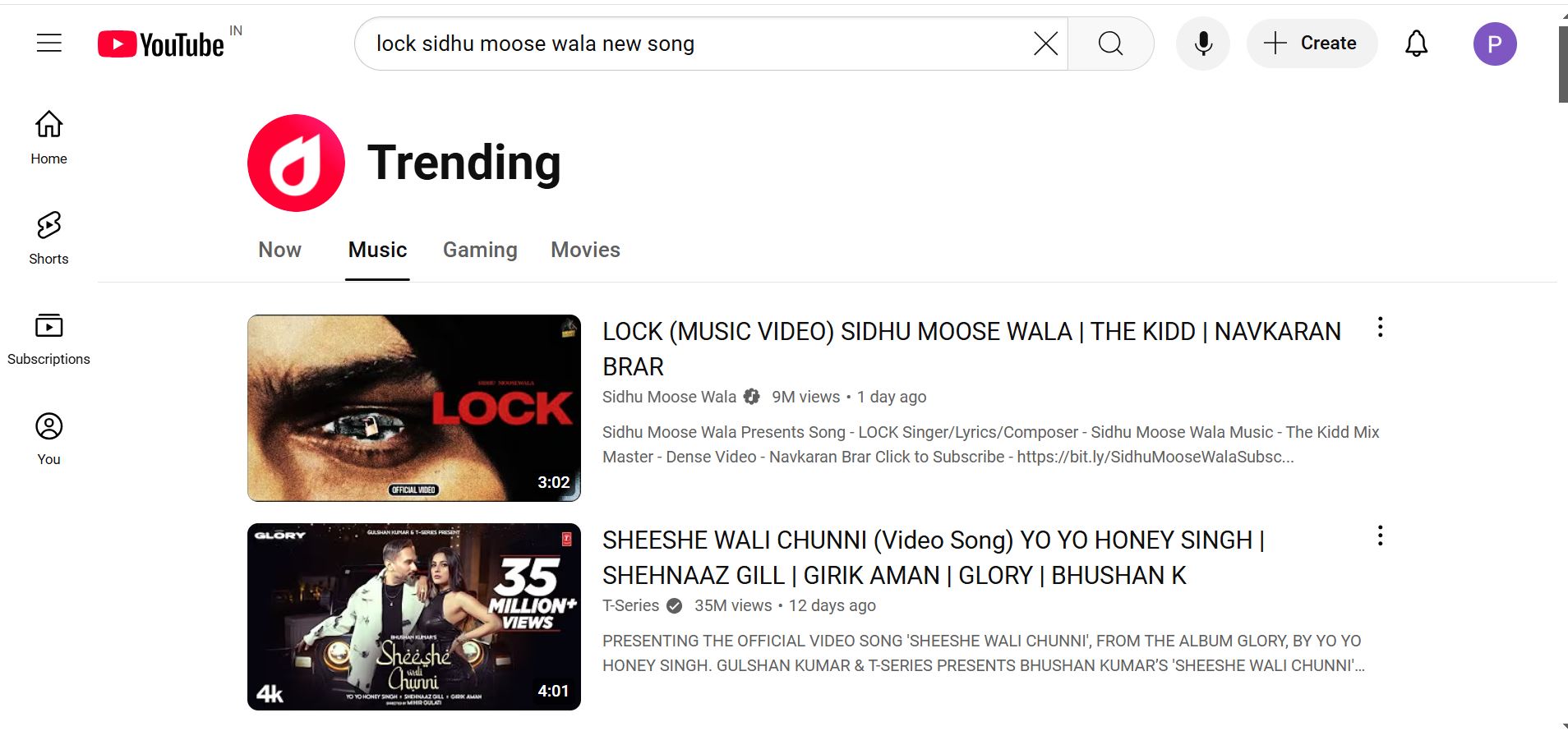Go to Home in sidebar

pos(48,138)
